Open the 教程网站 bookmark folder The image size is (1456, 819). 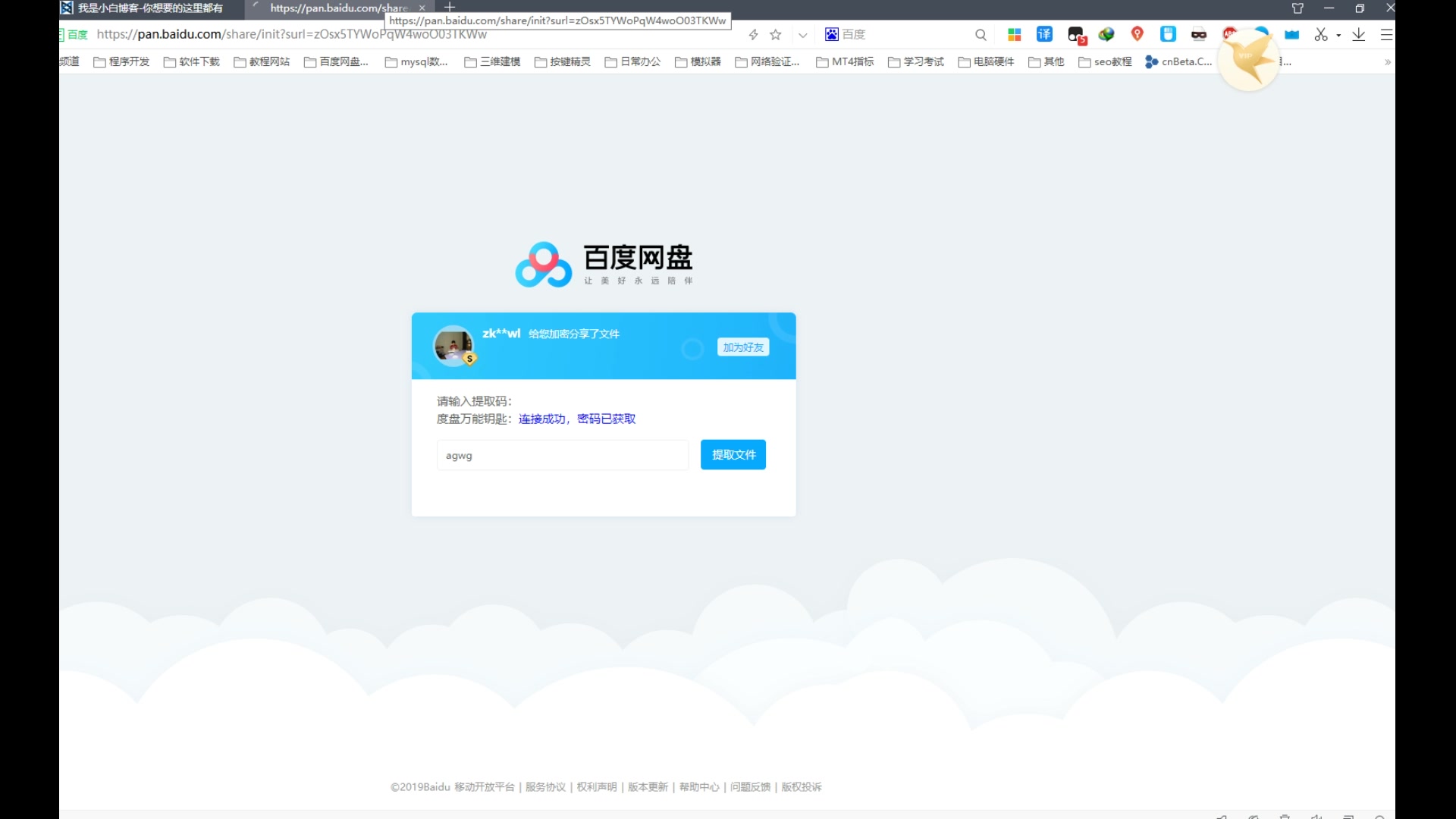pos(262,61)
